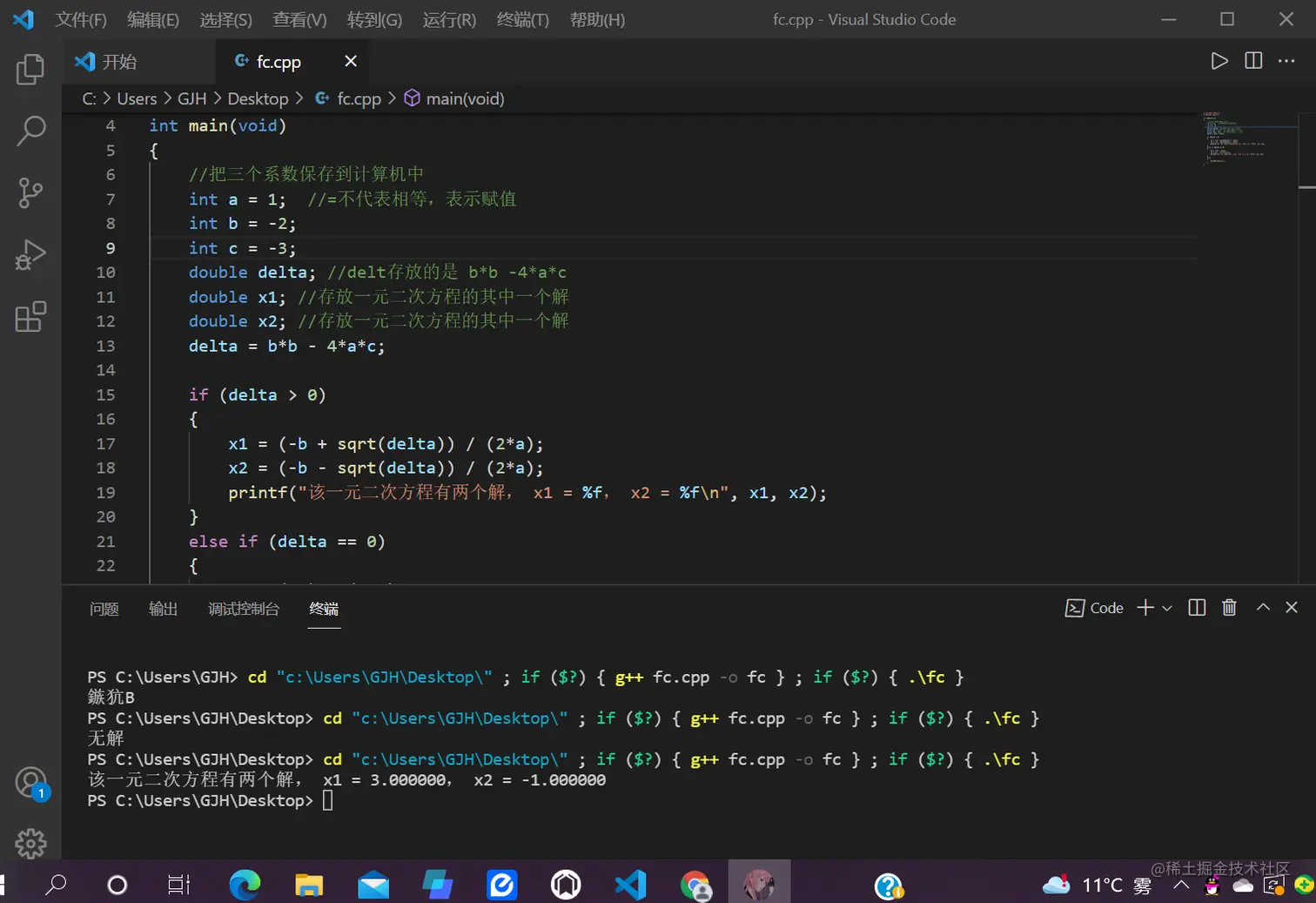Open Task View in taskbar
This screenshot has width=1316, height=903.
tap(178, 885)
